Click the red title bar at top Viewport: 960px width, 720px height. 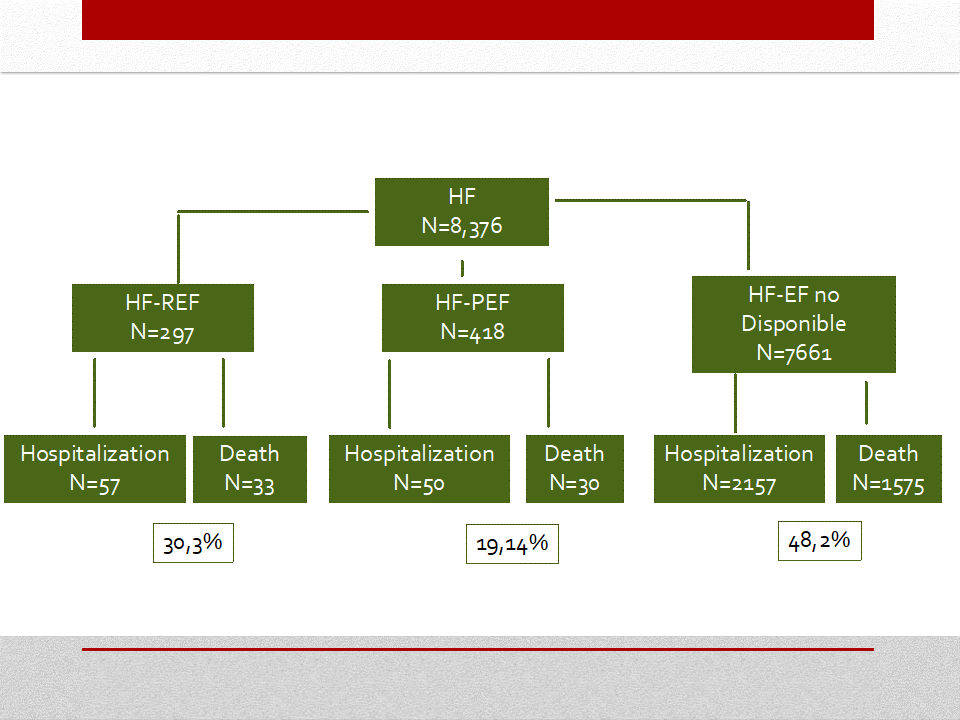point(478,20)
